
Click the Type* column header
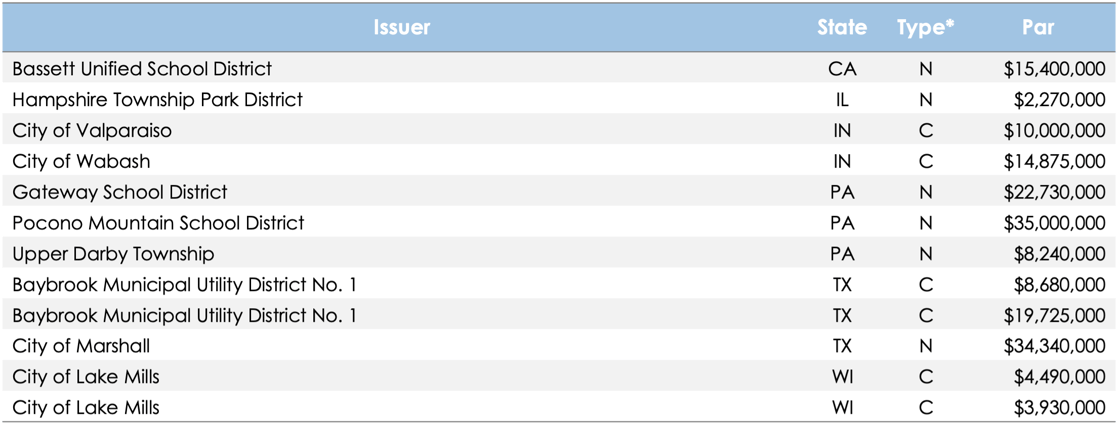click(x=926, y=28)
